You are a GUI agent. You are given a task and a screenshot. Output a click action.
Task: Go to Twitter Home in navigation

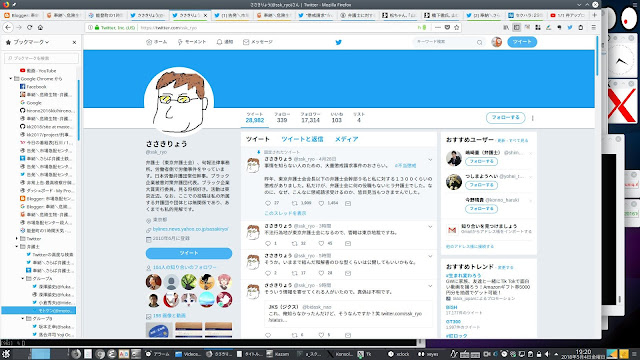156,42
